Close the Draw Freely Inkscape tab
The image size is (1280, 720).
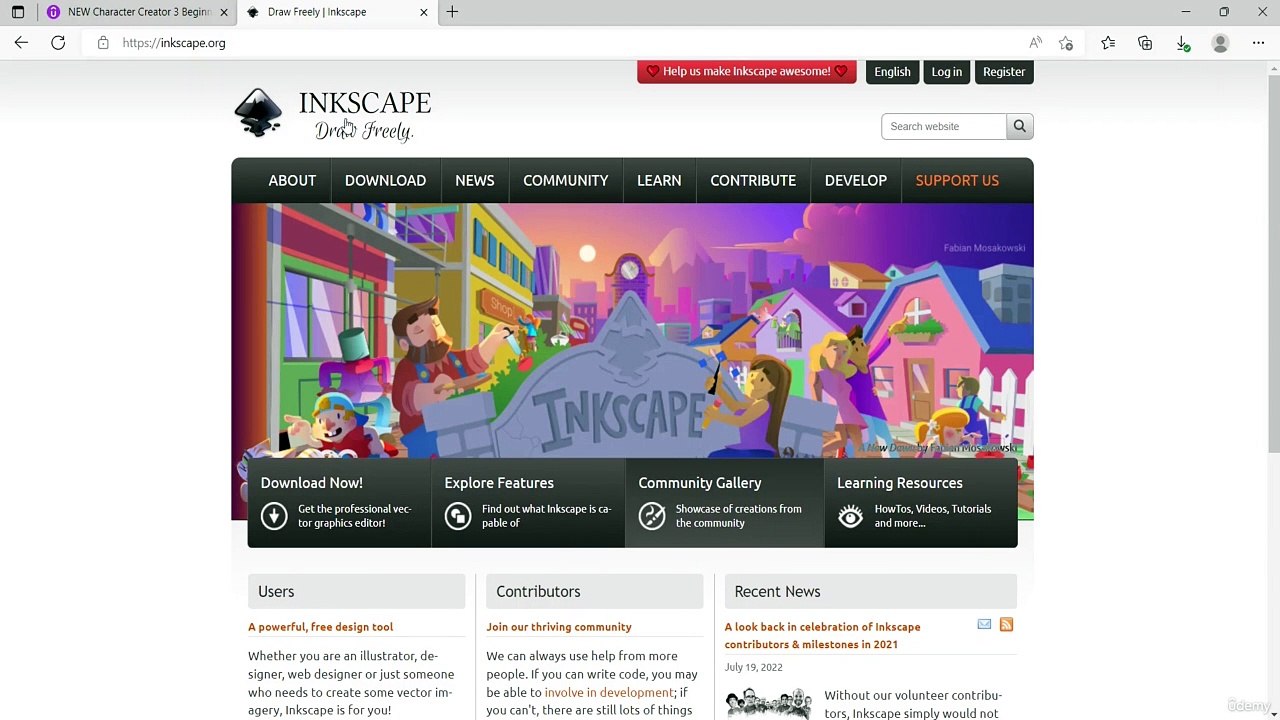coord(424,12)
